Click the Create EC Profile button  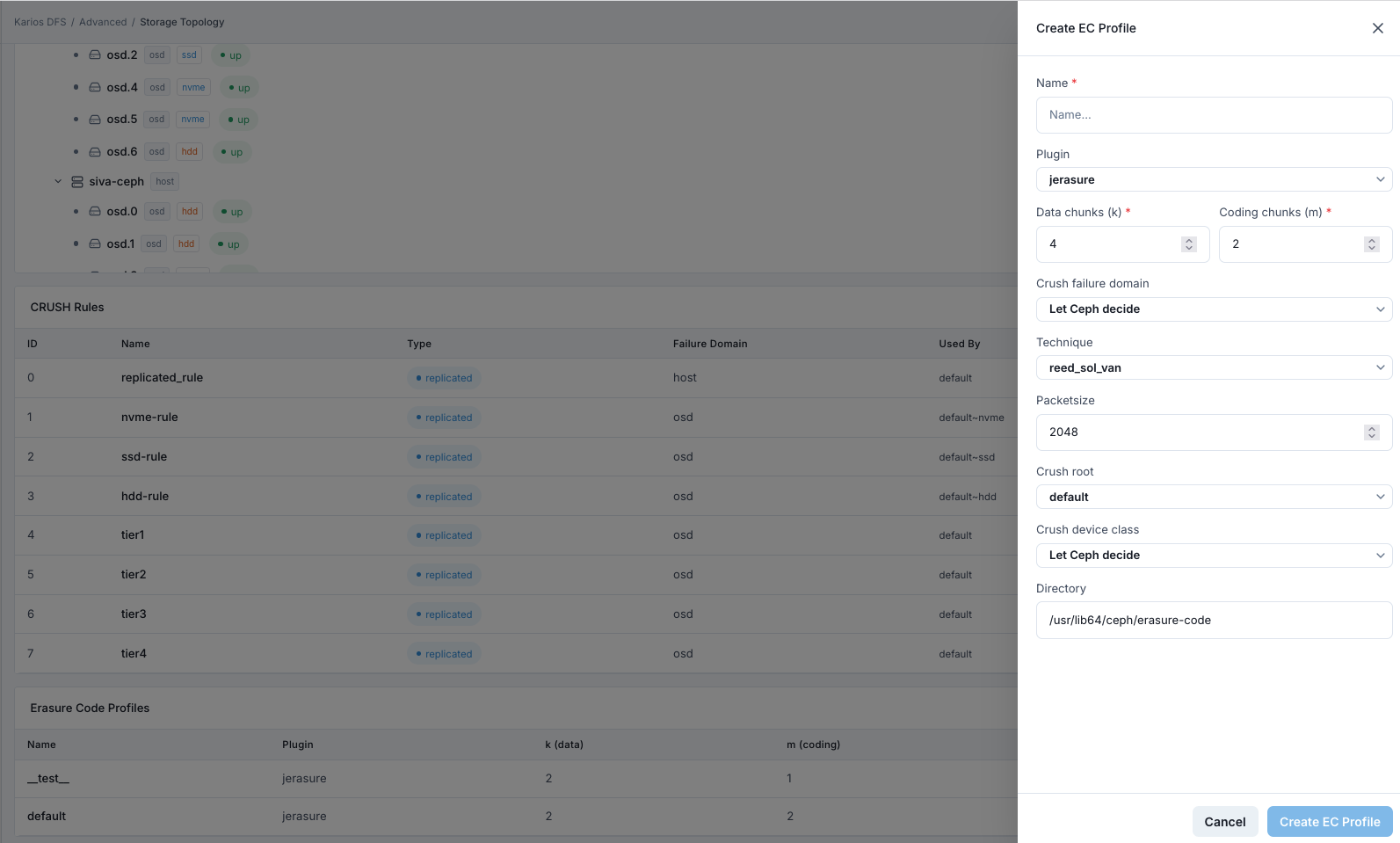pyautogui.click(x=1330, y=822)
